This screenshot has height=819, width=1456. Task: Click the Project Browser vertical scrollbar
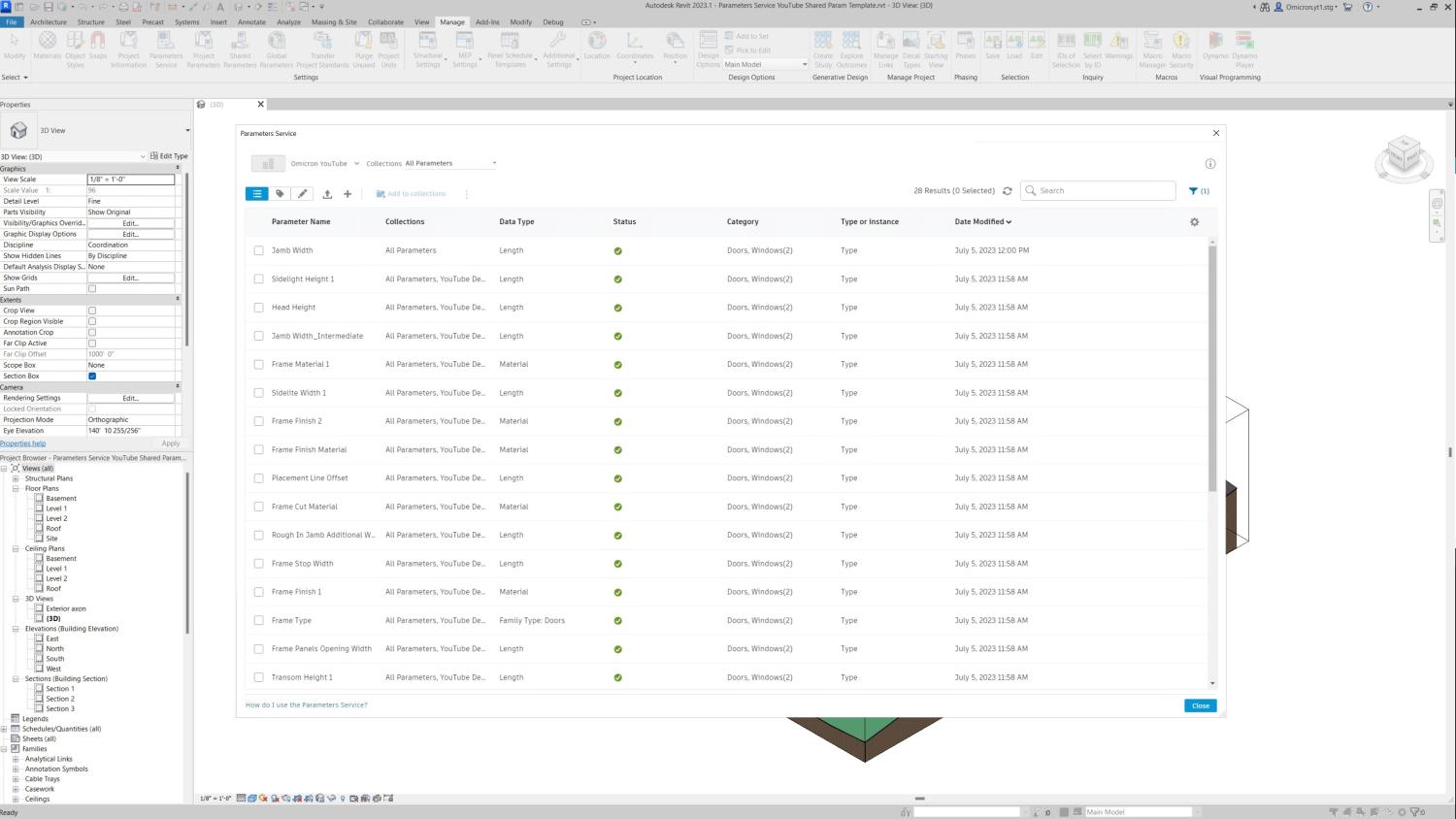[187, 553]
